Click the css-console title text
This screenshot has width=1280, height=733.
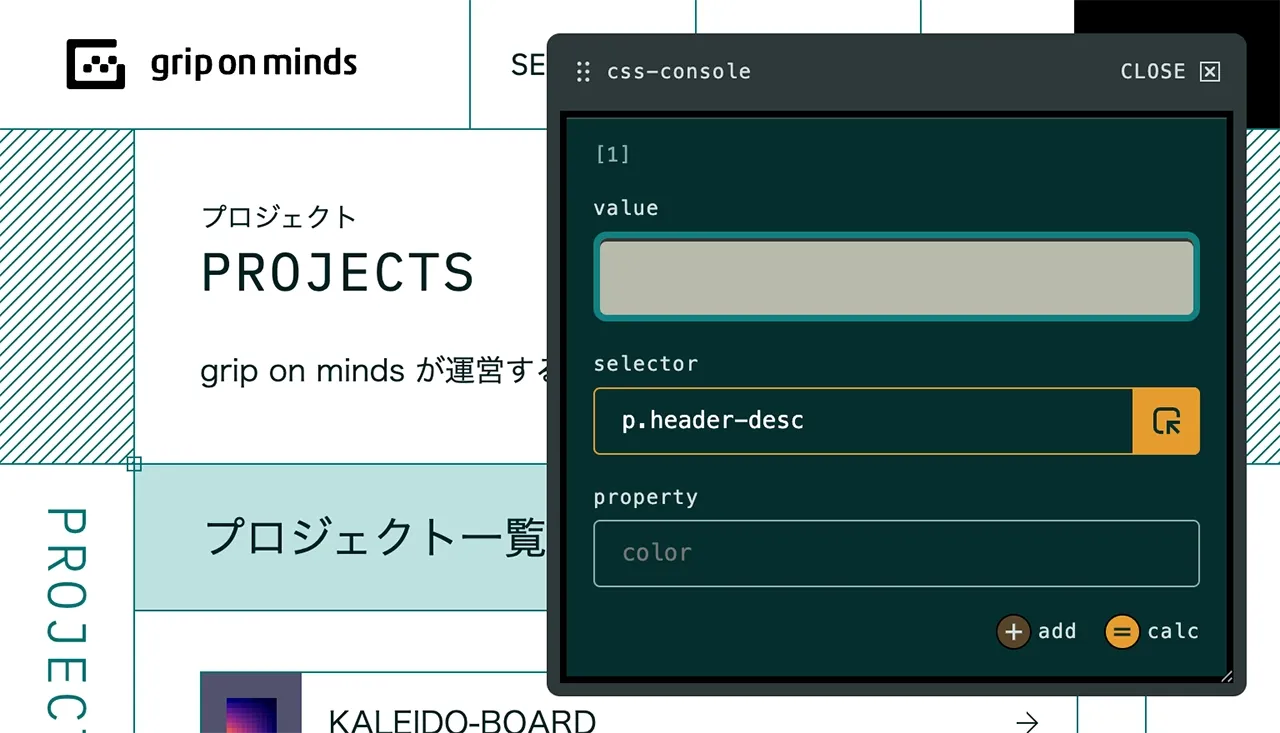point(679,72)
